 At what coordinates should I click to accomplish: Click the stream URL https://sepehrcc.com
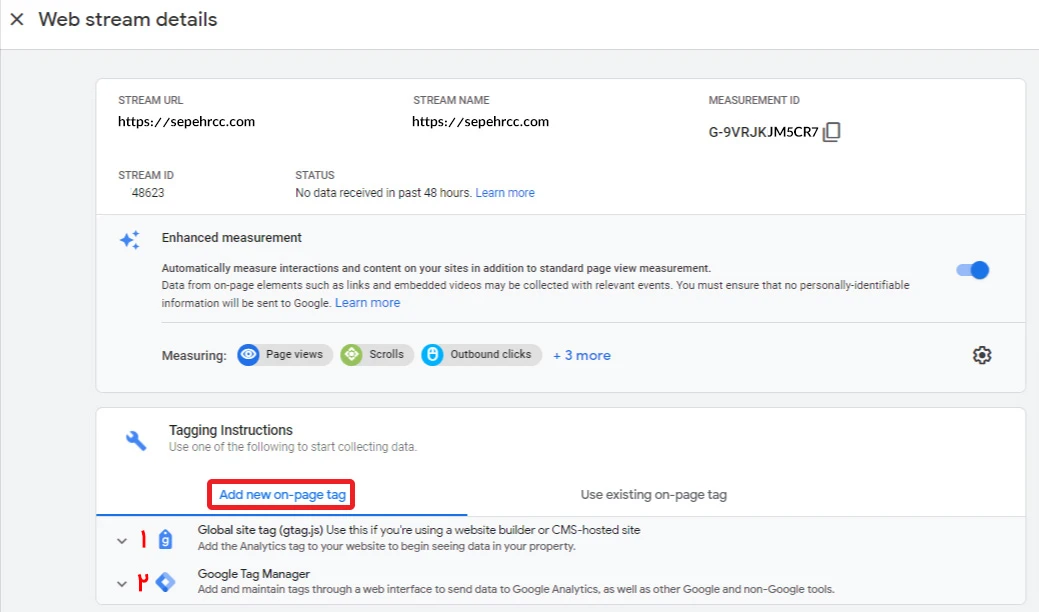tap(186, 122)
